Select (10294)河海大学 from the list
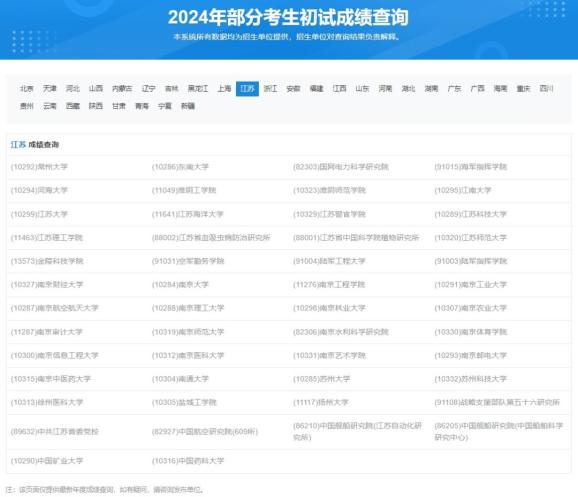 tap(39, 190)
